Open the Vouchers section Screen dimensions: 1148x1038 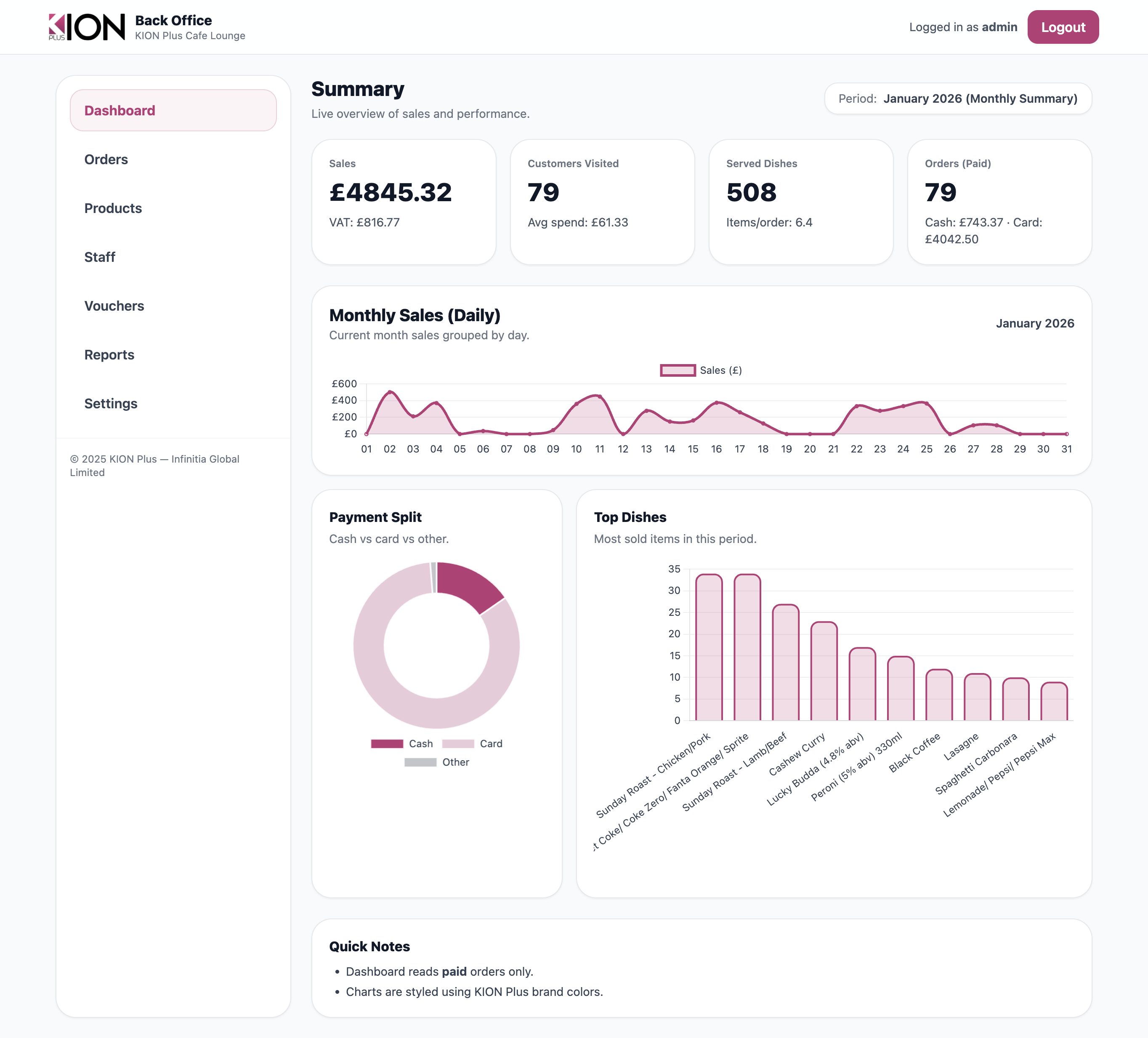click(x=114, y=306)
